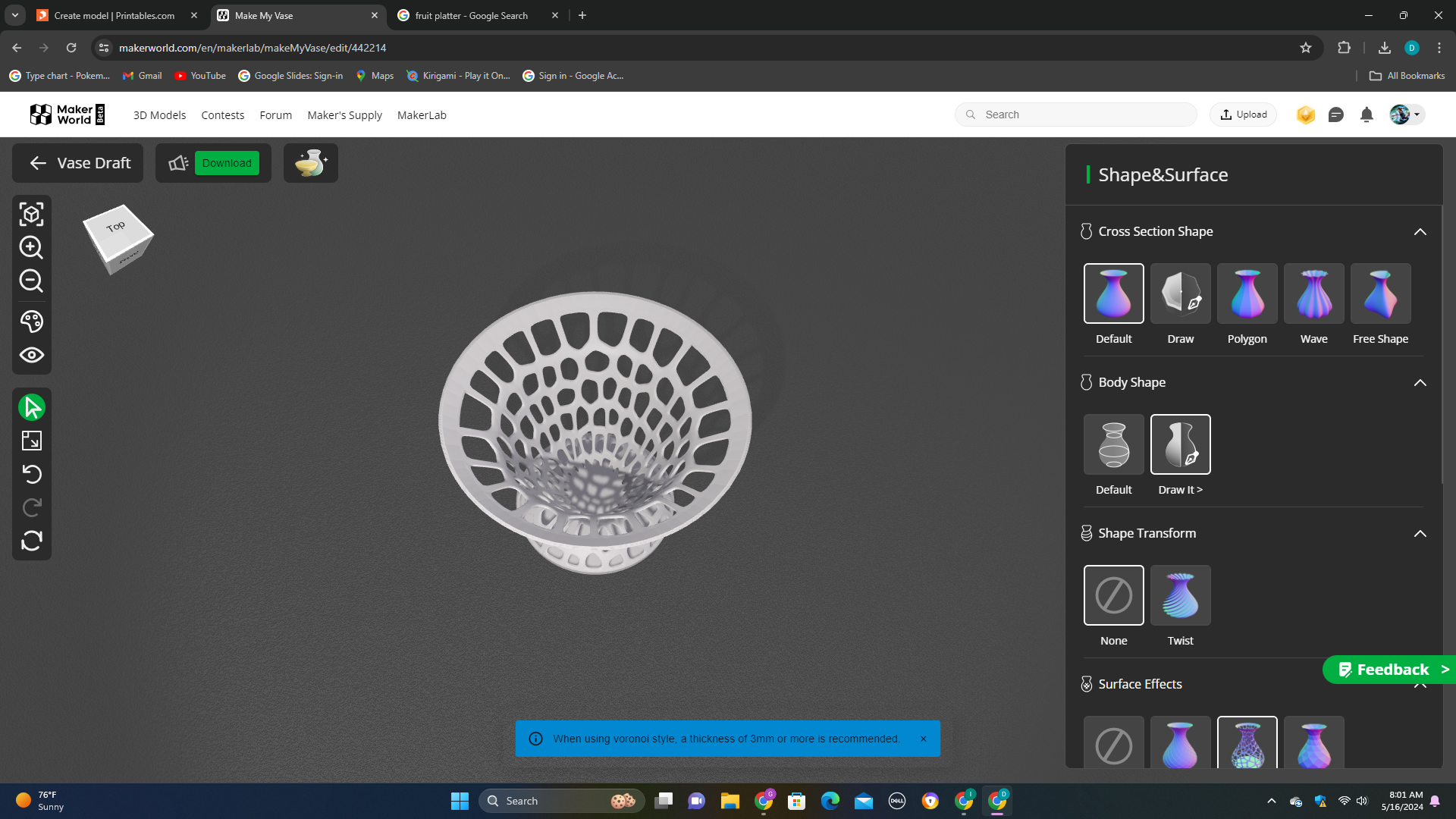Click the reset rotation icon

pyautogui.click(x=32, y=541)
